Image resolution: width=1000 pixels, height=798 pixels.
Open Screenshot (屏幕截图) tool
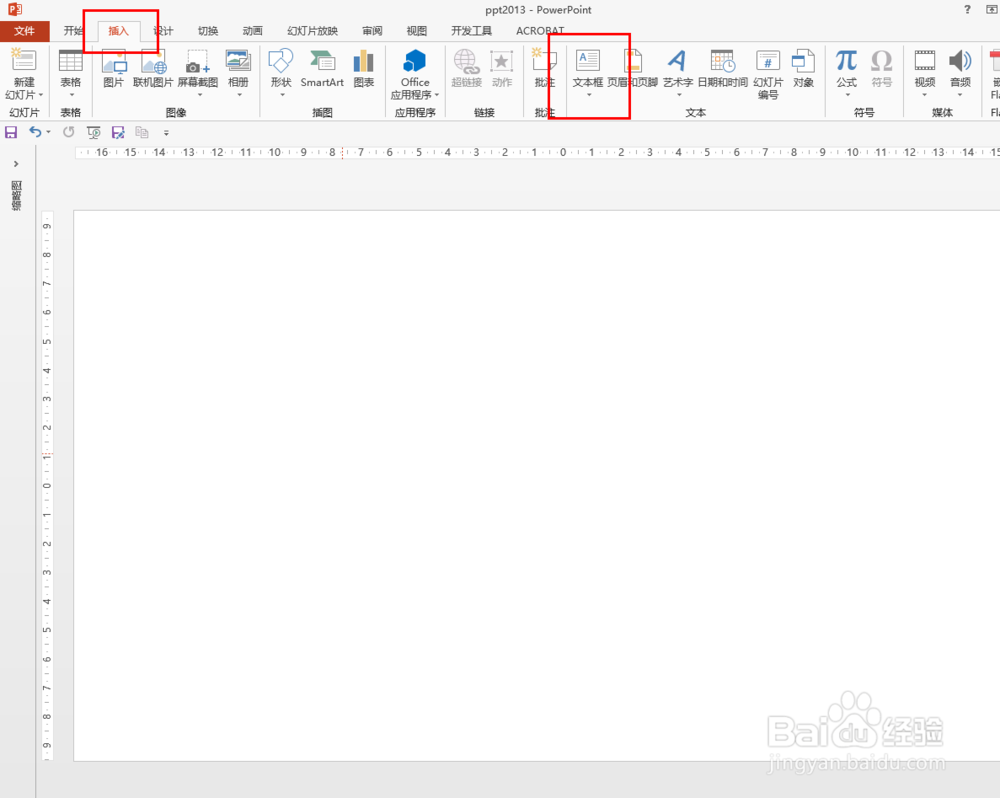tap(198, 62)
